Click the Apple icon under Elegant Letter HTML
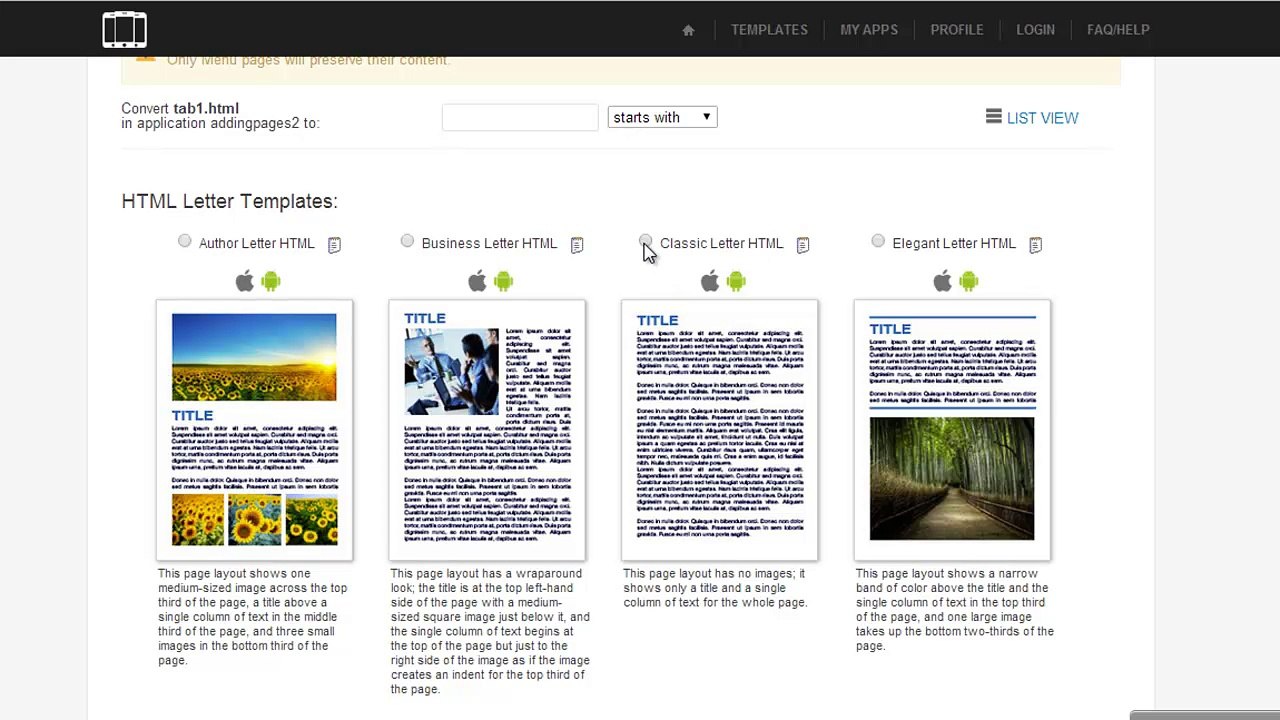 click(x=942, y=281)
